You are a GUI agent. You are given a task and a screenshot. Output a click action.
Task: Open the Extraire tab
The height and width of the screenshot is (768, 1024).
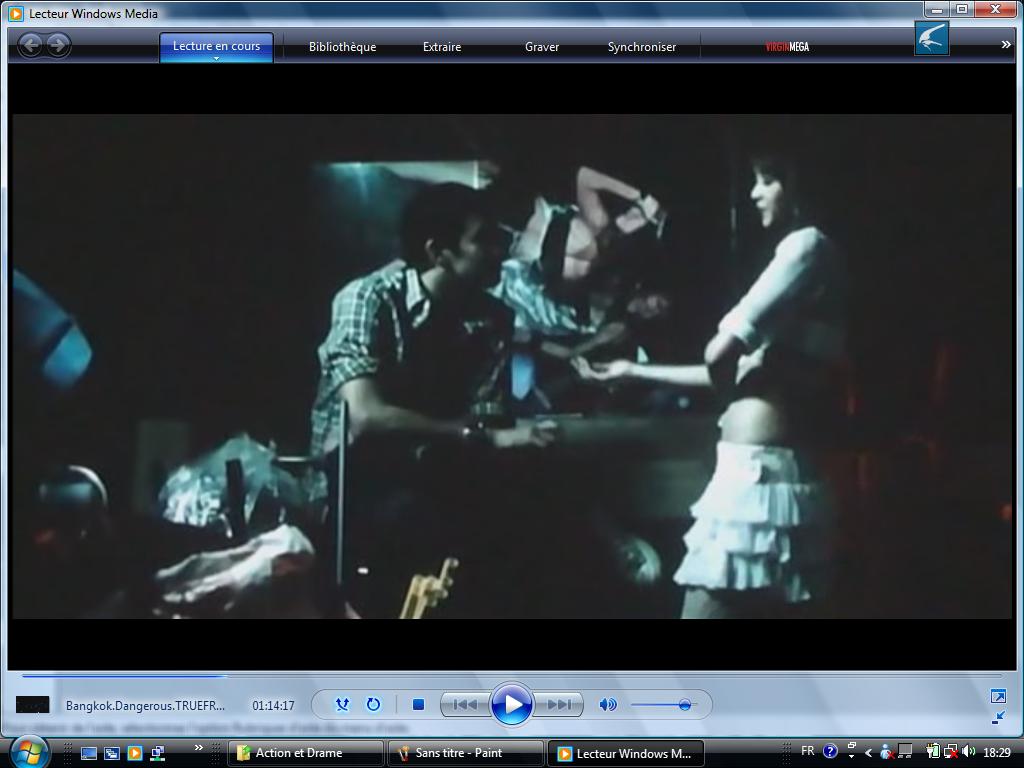click(x=442, y=47)
